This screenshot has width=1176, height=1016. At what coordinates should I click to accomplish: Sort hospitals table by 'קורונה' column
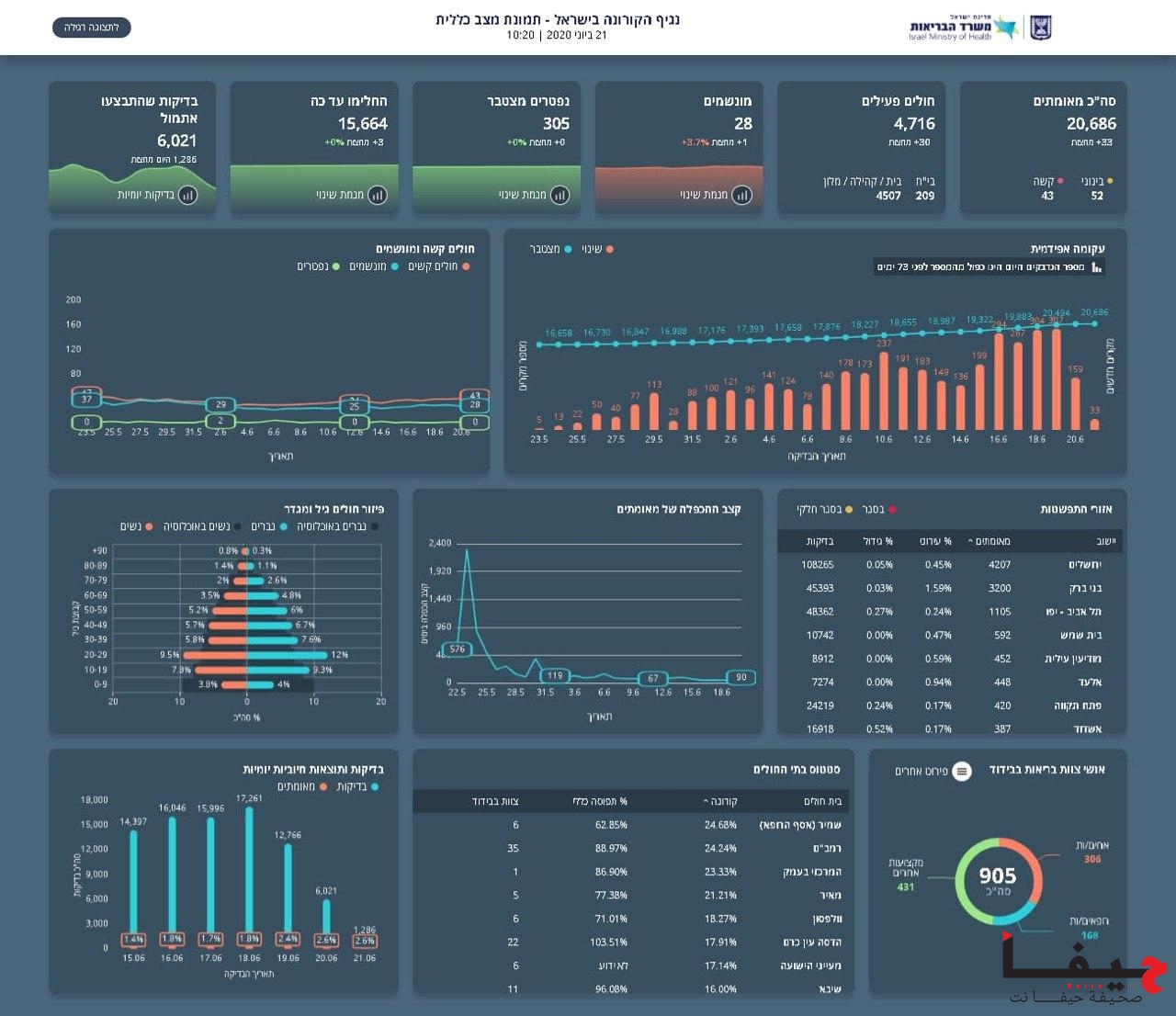click(720, 801)
